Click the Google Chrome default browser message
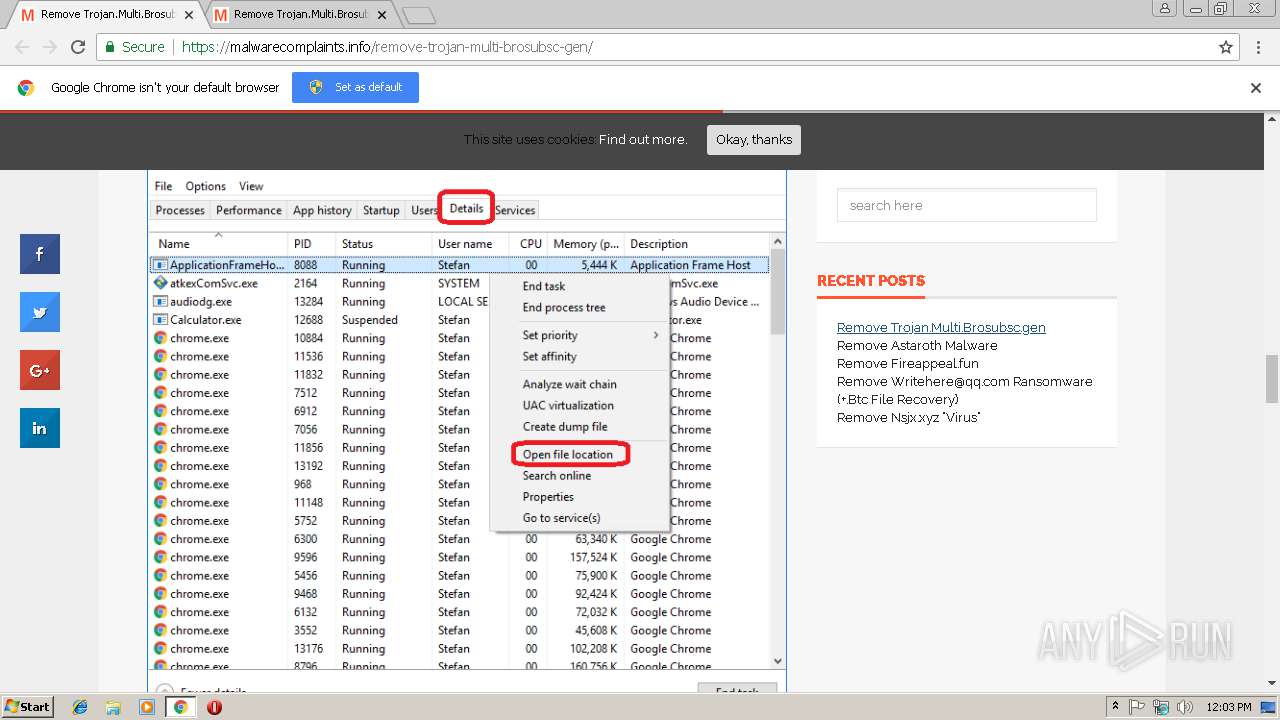Screen dimensions: 1280x720 click(165, 88)
